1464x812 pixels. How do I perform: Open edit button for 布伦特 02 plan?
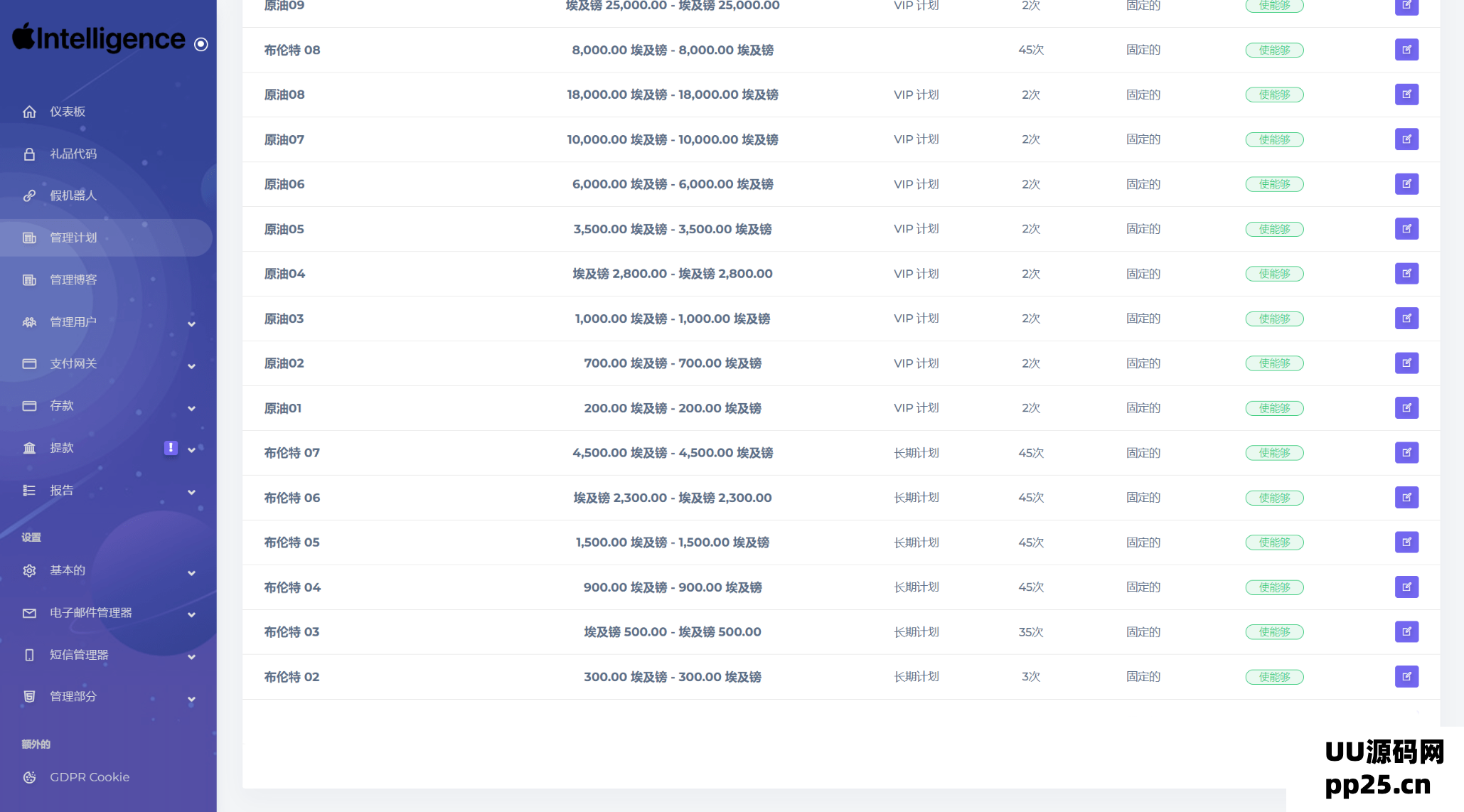pyautogui.click(x=1406, y=676)
